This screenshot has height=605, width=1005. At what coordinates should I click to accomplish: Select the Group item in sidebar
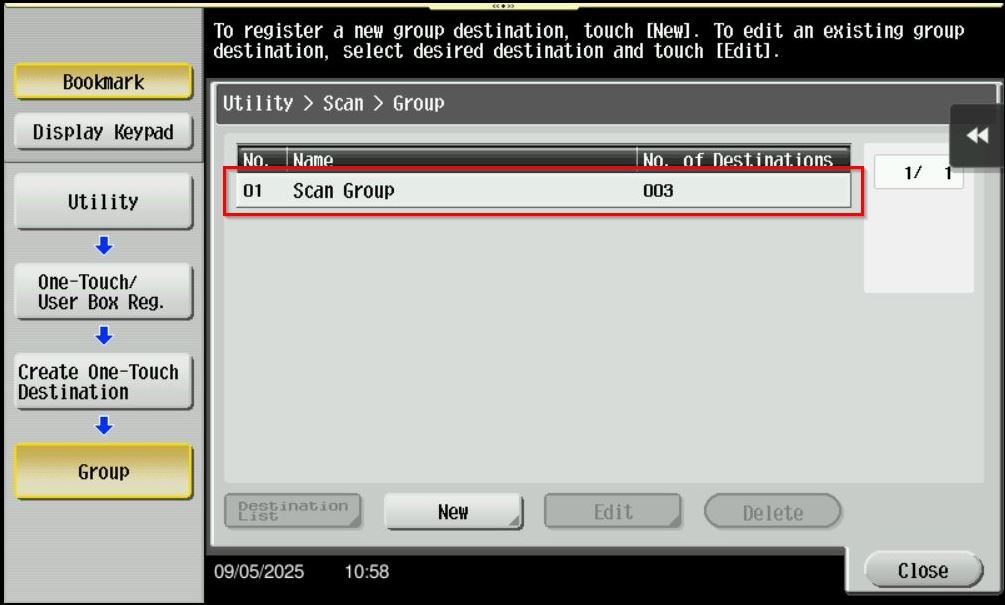point(103,471)
